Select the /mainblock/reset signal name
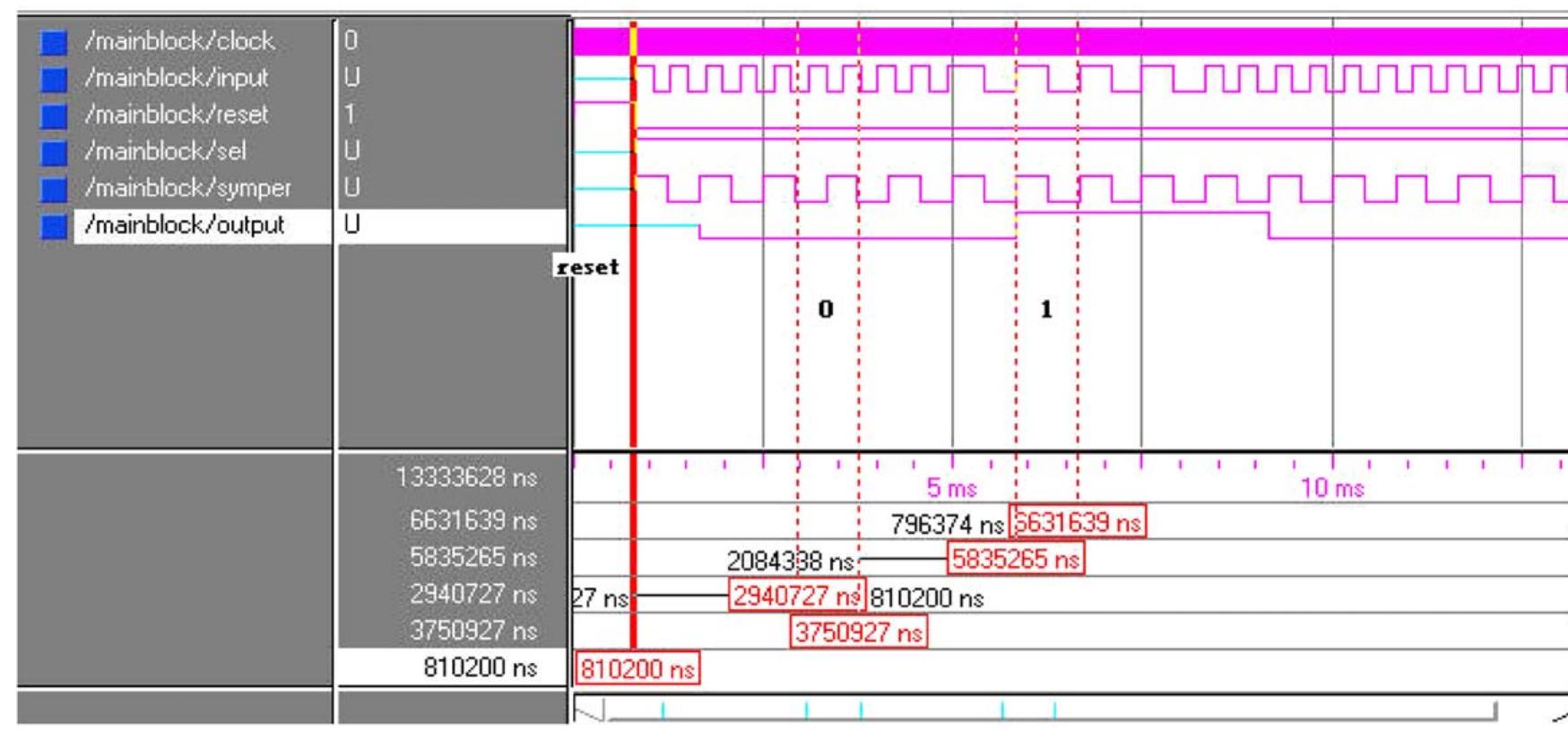The height and width of the screenshot is (732, 1568). point(176,115)
